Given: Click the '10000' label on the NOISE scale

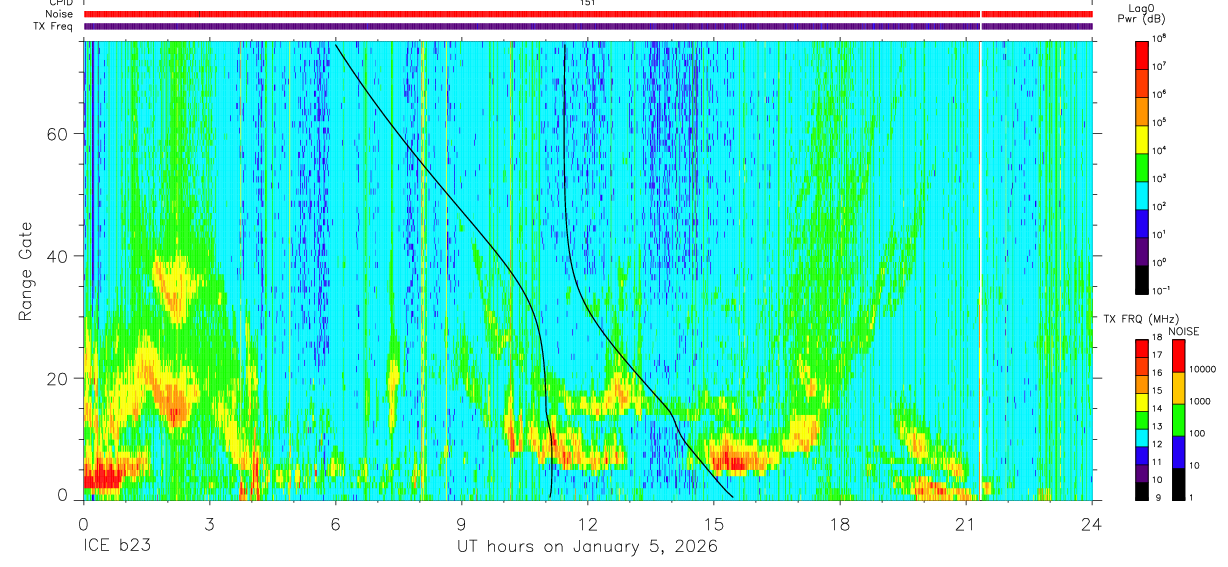Looking at the screenshot, I should click(x=1203, y=368).
